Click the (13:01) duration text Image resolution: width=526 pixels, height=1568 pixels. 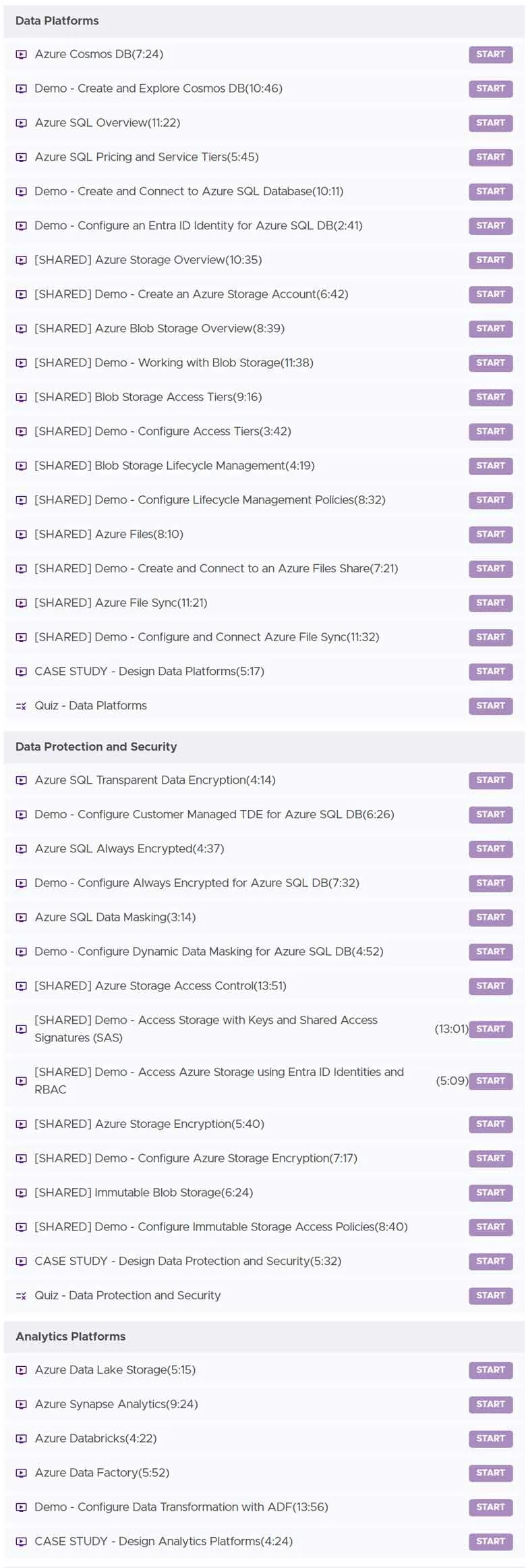pos(451,1029)
